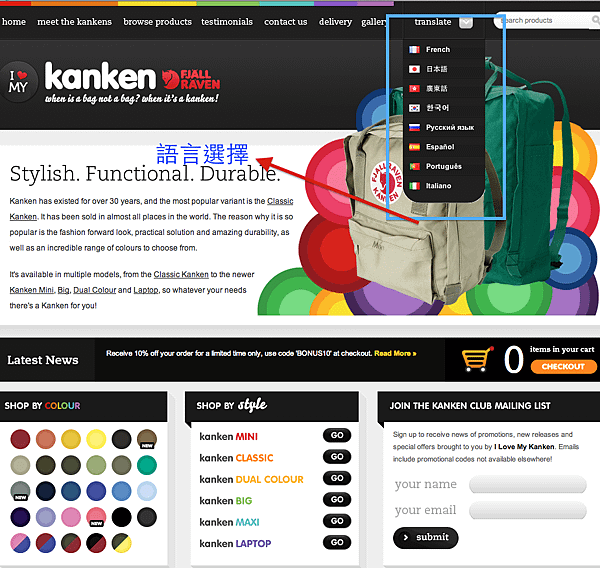Open delivery menu item
The image size is (600, 568).
pyautogui.click(x=335, y=22)
